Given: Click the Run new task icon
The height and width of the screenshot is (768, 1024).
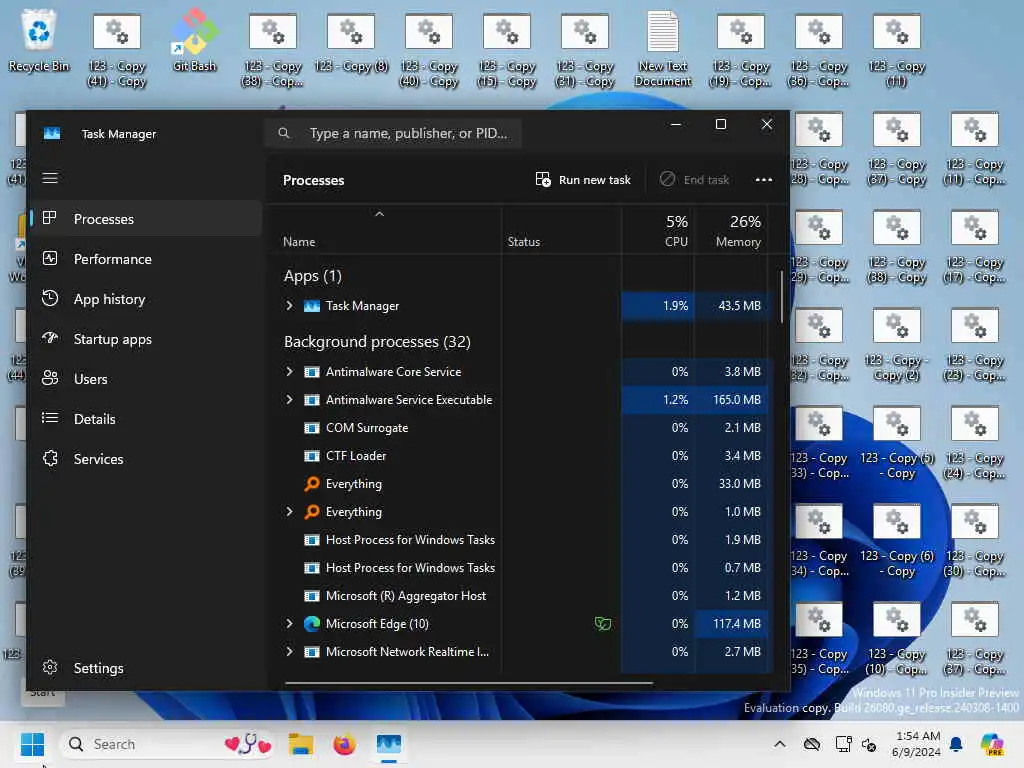Looking at the screenshot, I should [x=543, y=180].
